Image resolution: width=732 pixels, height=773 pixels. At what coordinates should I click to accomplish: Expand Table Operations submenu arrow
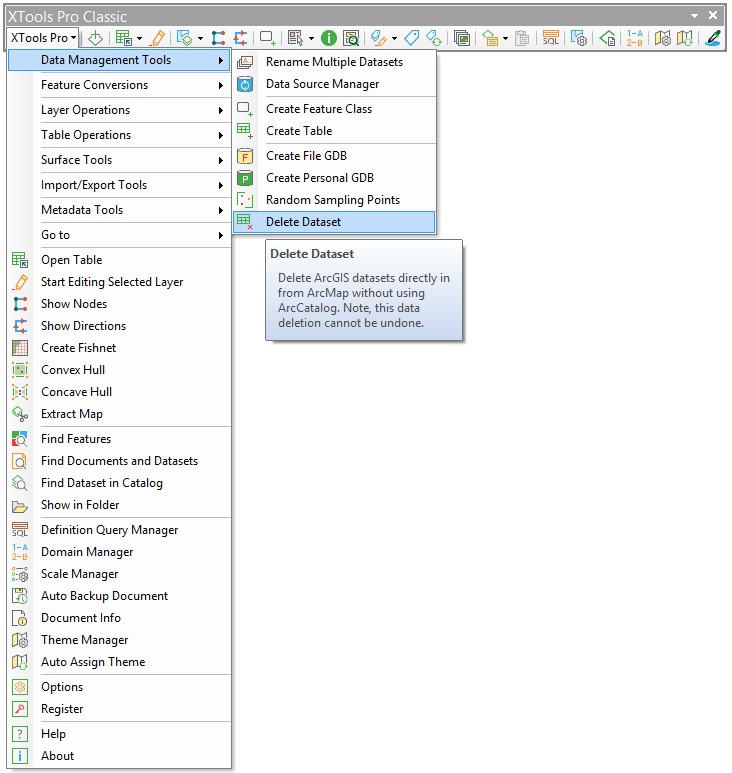(220, 135)
